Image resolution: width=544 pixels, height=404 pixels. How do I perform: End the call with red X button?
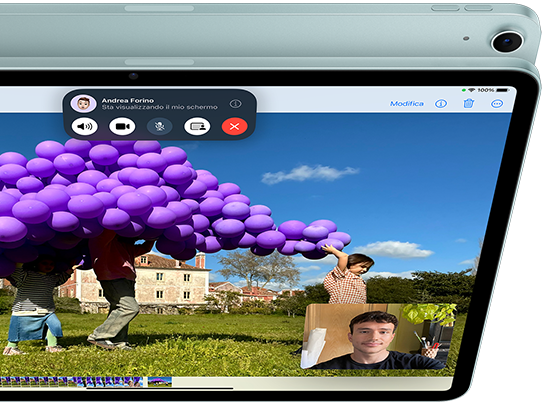pyautogui.click(x=235, y=126)
